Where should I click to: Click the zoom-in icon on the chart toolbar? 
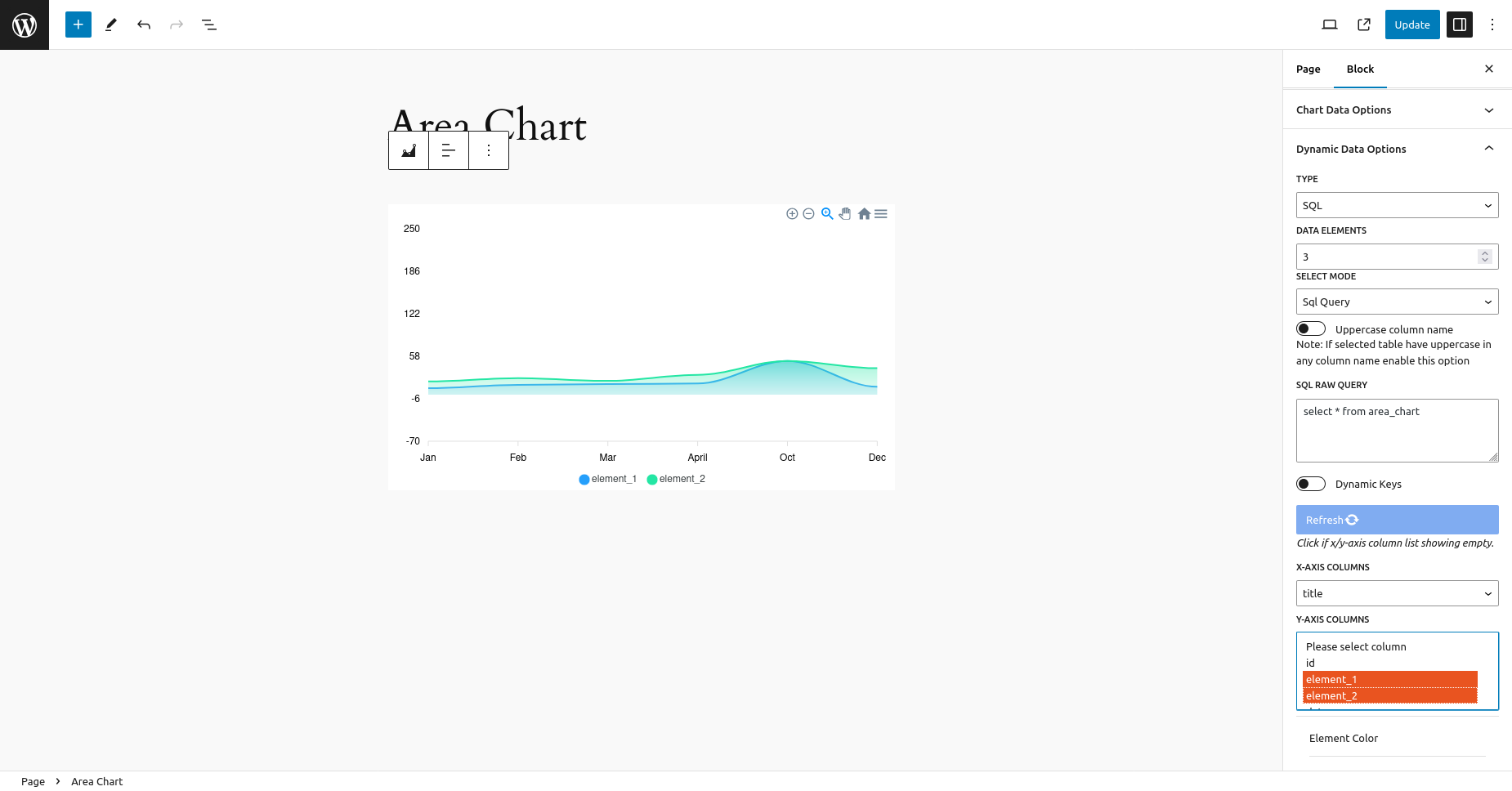791,213
